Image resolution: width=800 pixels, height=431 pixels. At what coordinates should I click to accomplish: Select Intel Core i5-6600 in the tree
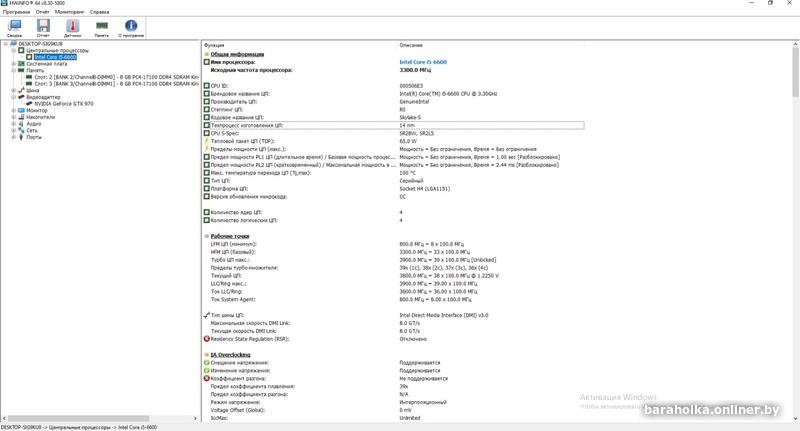tap(56, 57)
